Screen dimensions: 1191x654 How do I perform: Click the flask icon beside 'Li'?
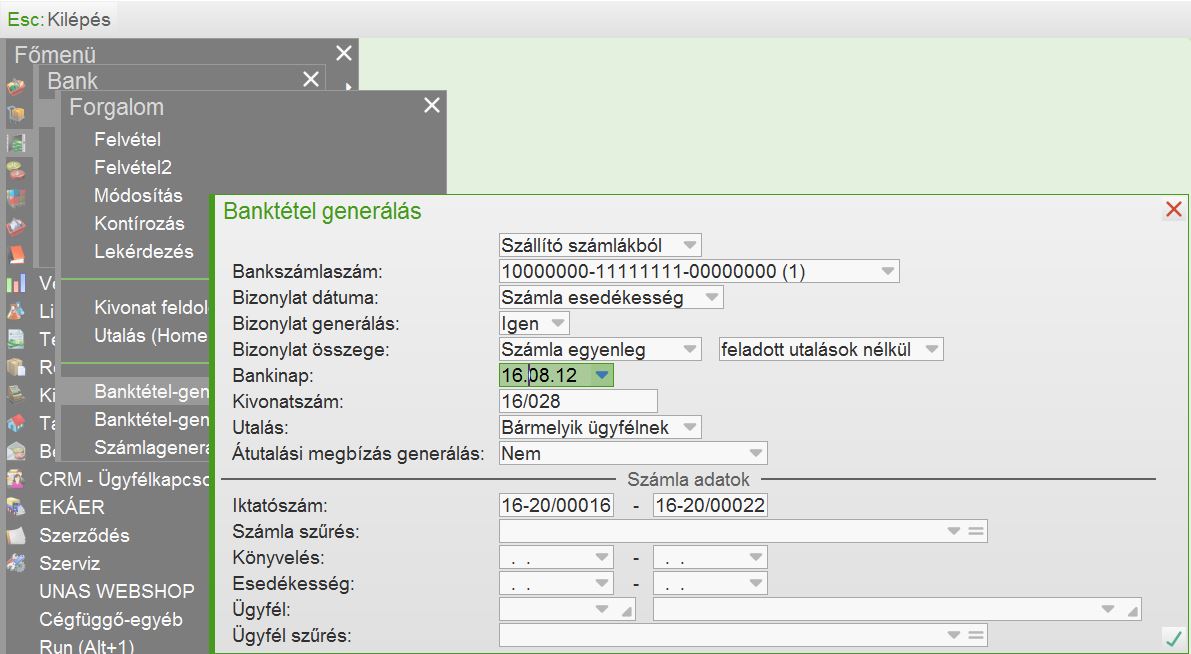coord(16,311)
